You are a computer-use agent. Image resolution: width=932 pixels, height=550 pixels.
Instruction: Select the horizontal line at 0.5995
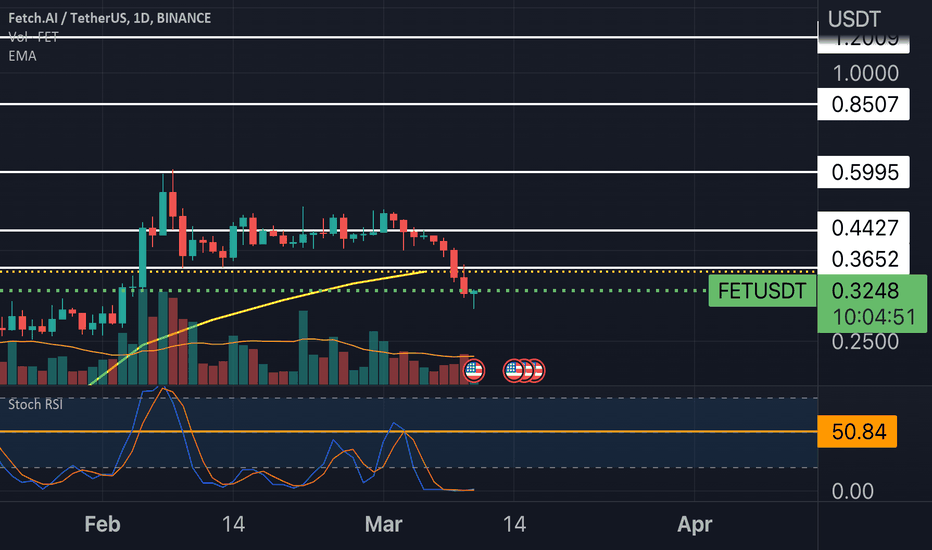point(409,172)
